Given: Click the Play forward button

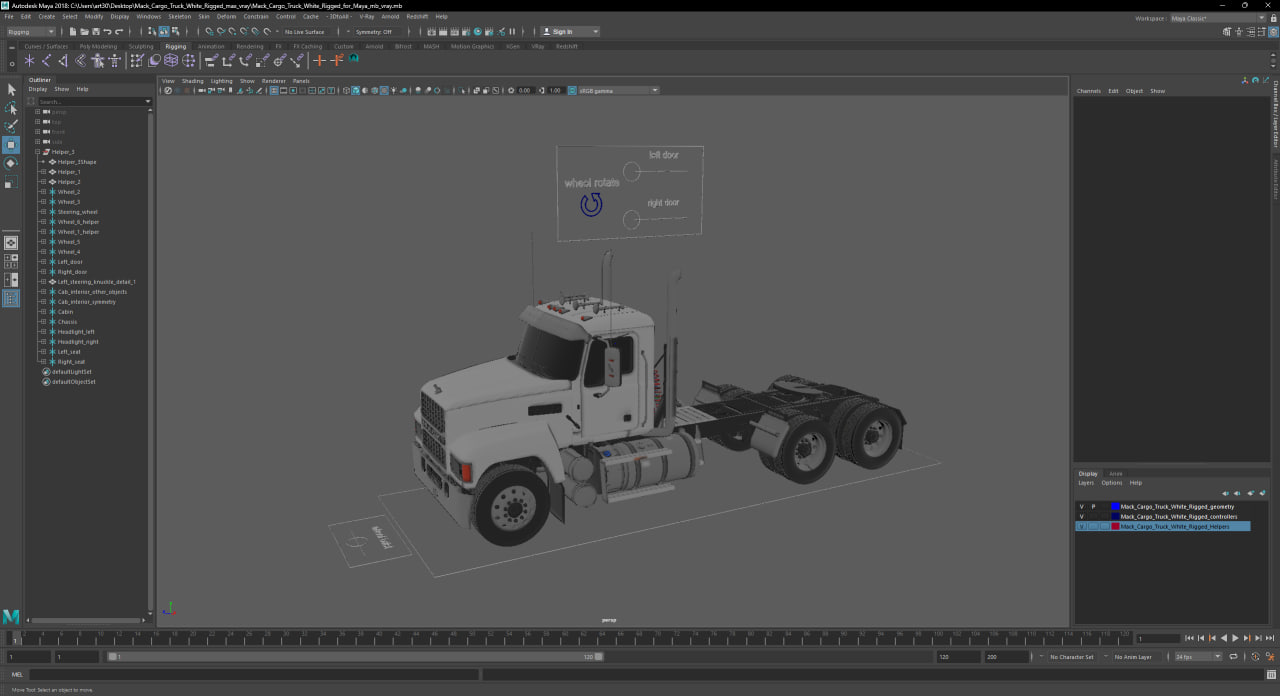Looking at the screenshot, I should 1235,638.
